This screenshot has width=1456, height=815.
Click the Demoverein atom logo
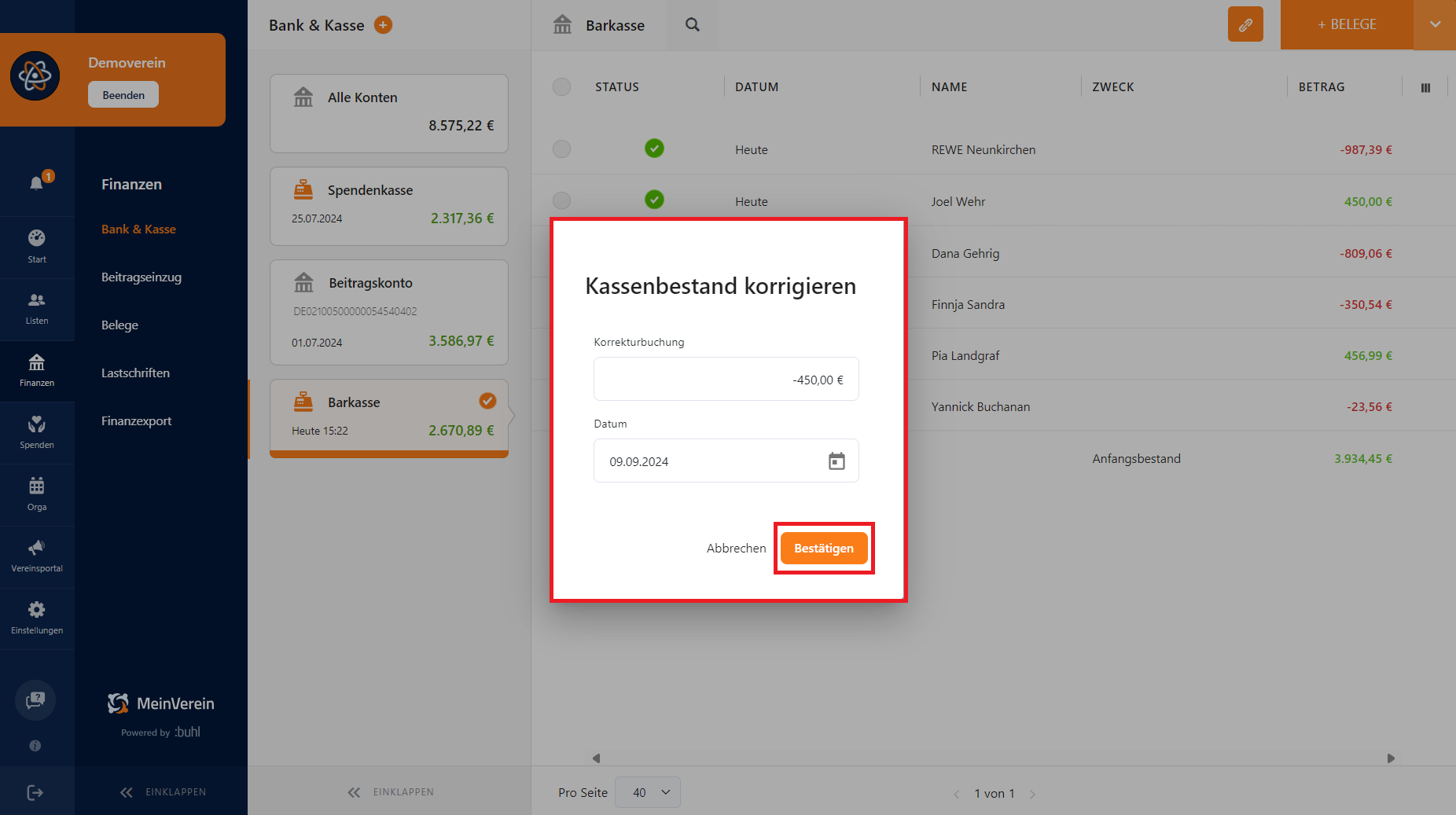(x=35, y=76)
